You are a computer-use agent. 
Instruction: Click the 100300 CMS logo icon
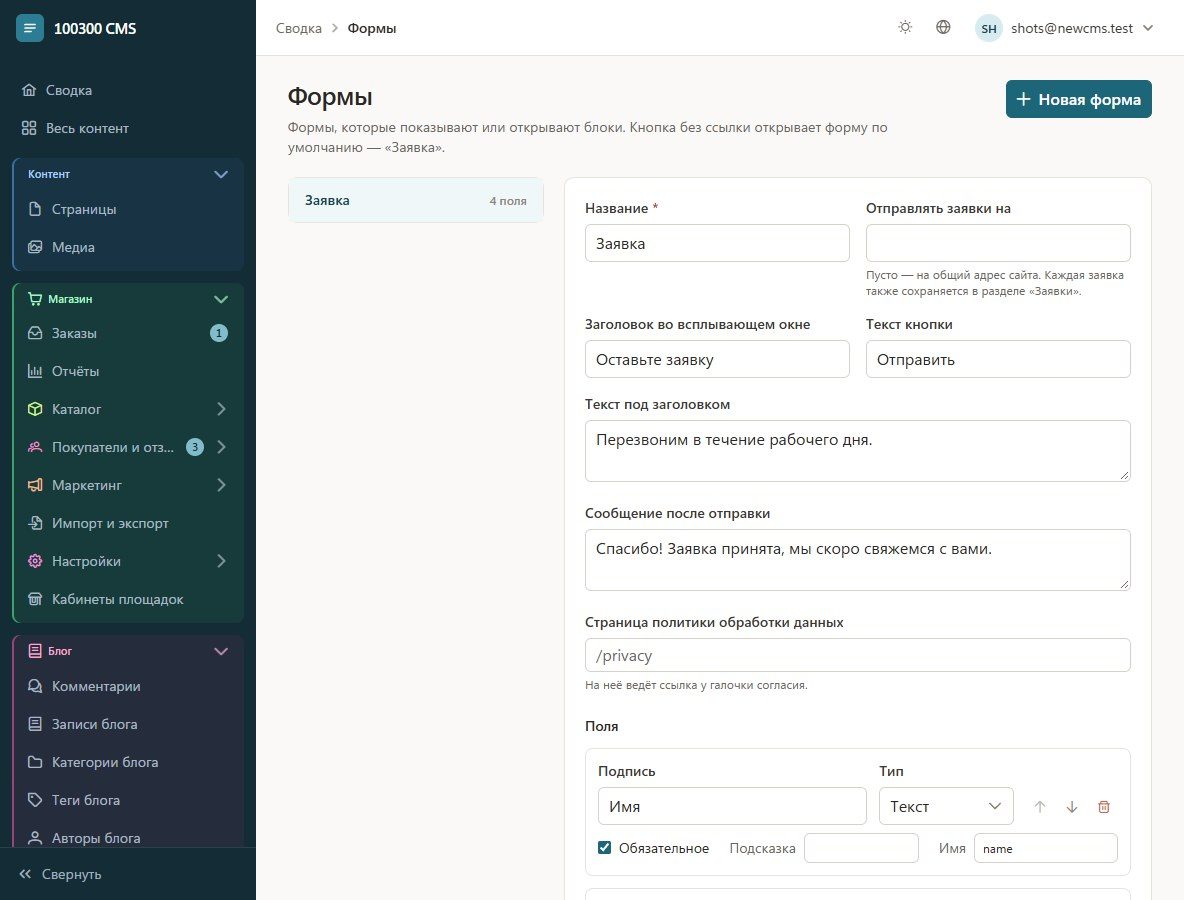(x=29, y=28)
